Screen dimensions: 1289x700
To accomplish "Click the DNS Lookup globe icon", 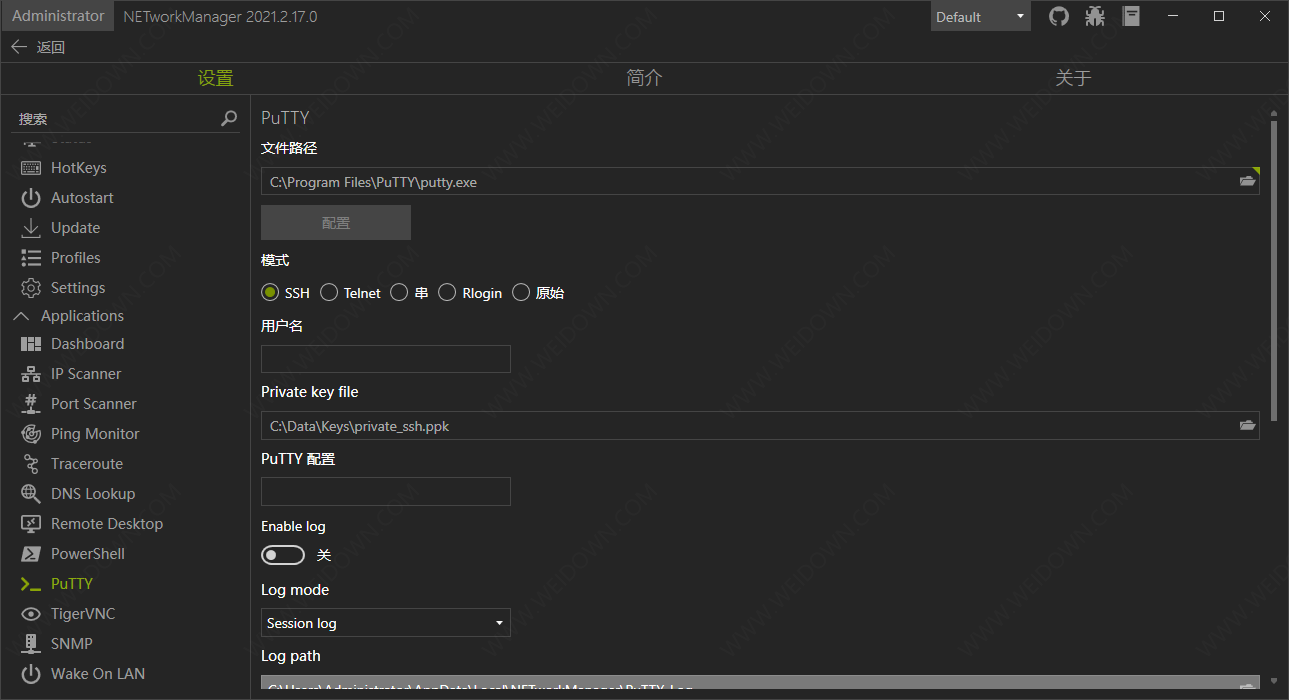I will [31, 494].
